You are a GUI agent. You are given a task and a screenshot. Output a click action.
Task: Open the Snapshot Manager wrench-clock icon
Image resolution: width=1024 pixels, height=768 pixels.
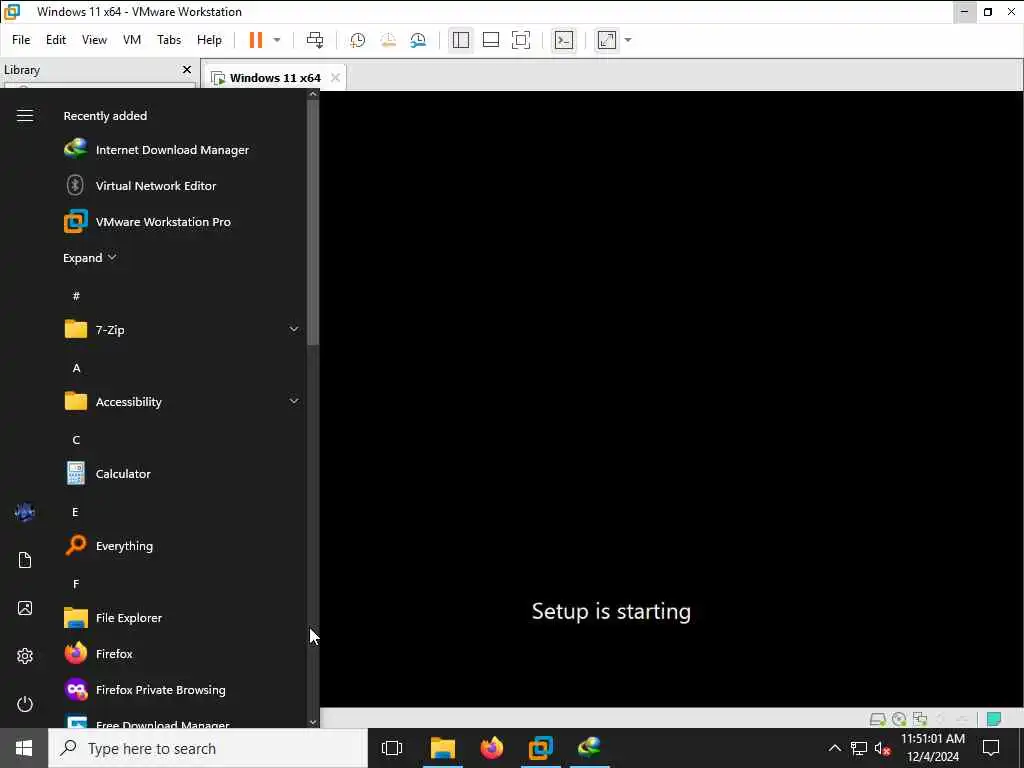tap(419, 40)
